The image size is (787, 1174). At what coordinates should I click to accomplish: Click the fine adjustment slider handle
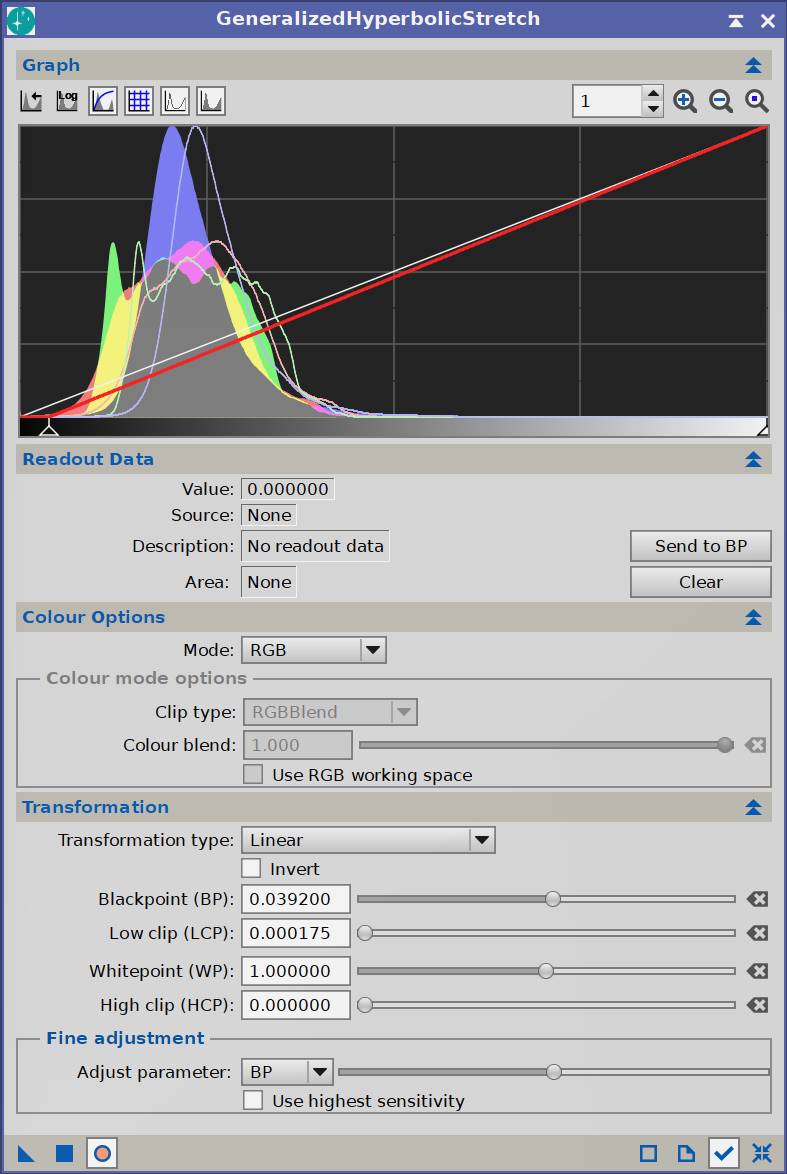coord(554,1072)
